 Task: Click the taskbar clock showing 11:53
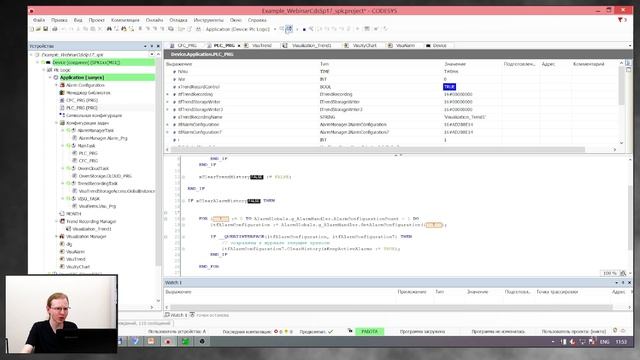(621, 342)
